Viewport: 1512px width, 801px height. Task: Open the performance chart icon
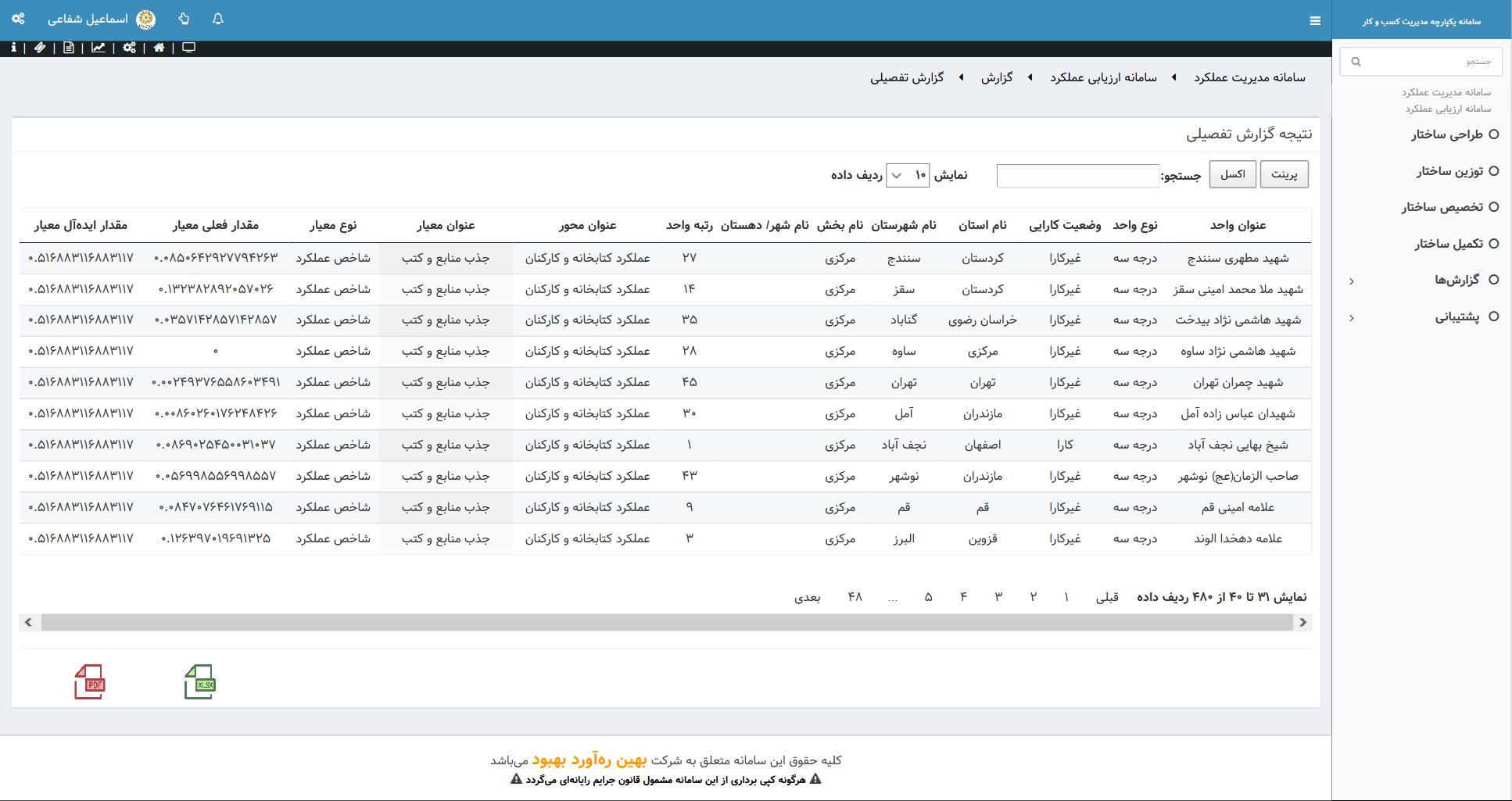[99, 48]
